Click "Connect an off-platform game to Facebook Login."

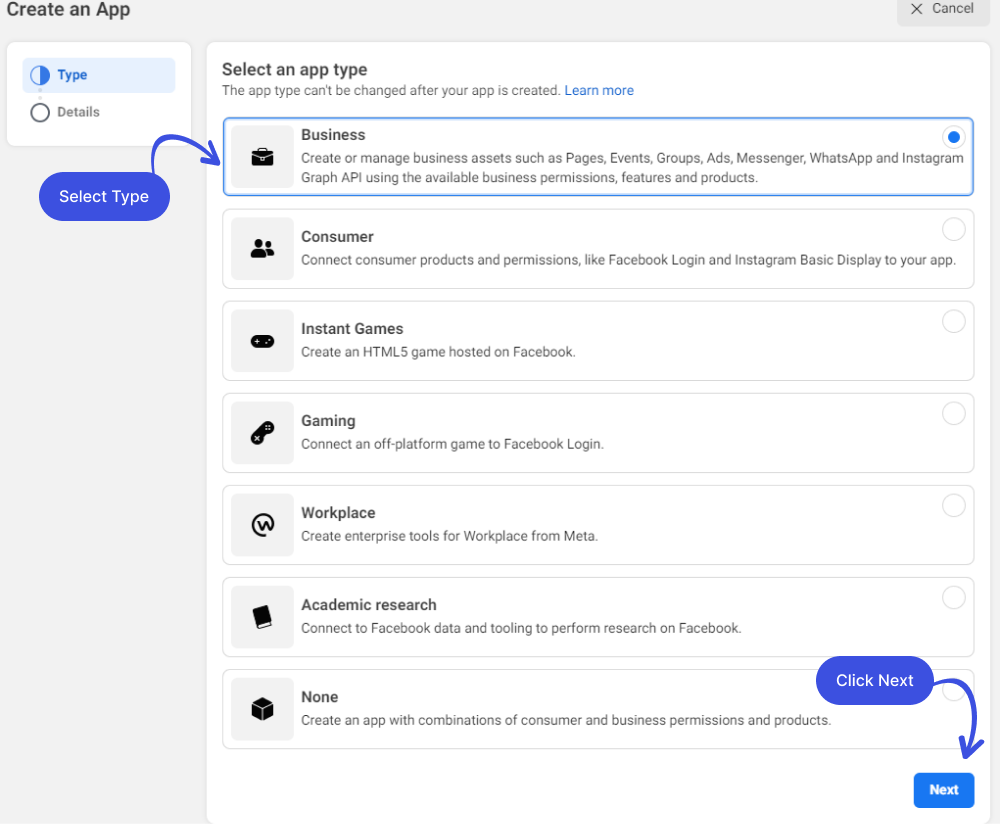[x=452, y=444]
